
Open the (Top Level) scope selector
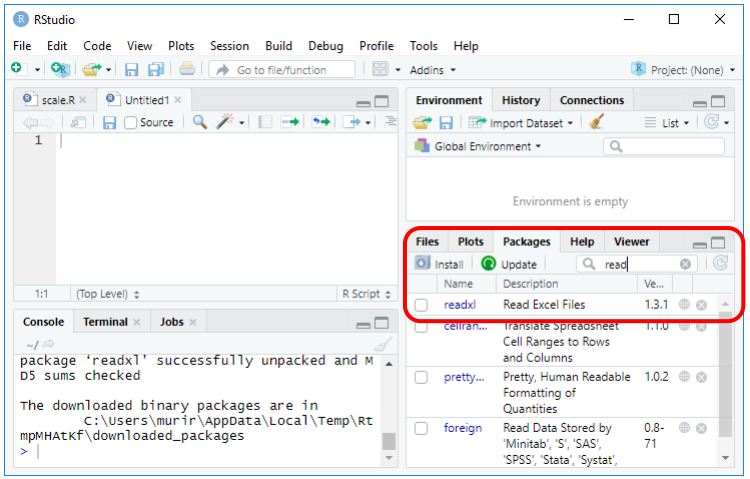pyautogui.click(x=108, y=294)
